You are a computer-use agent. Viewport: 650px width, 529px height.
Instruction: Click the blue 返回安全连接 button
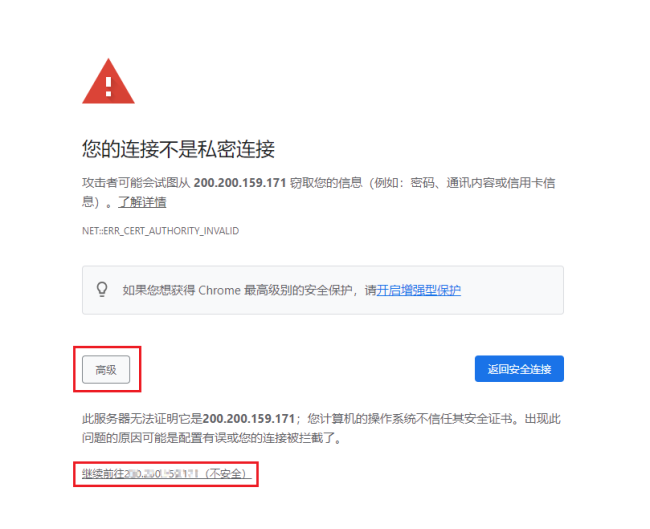519,369
